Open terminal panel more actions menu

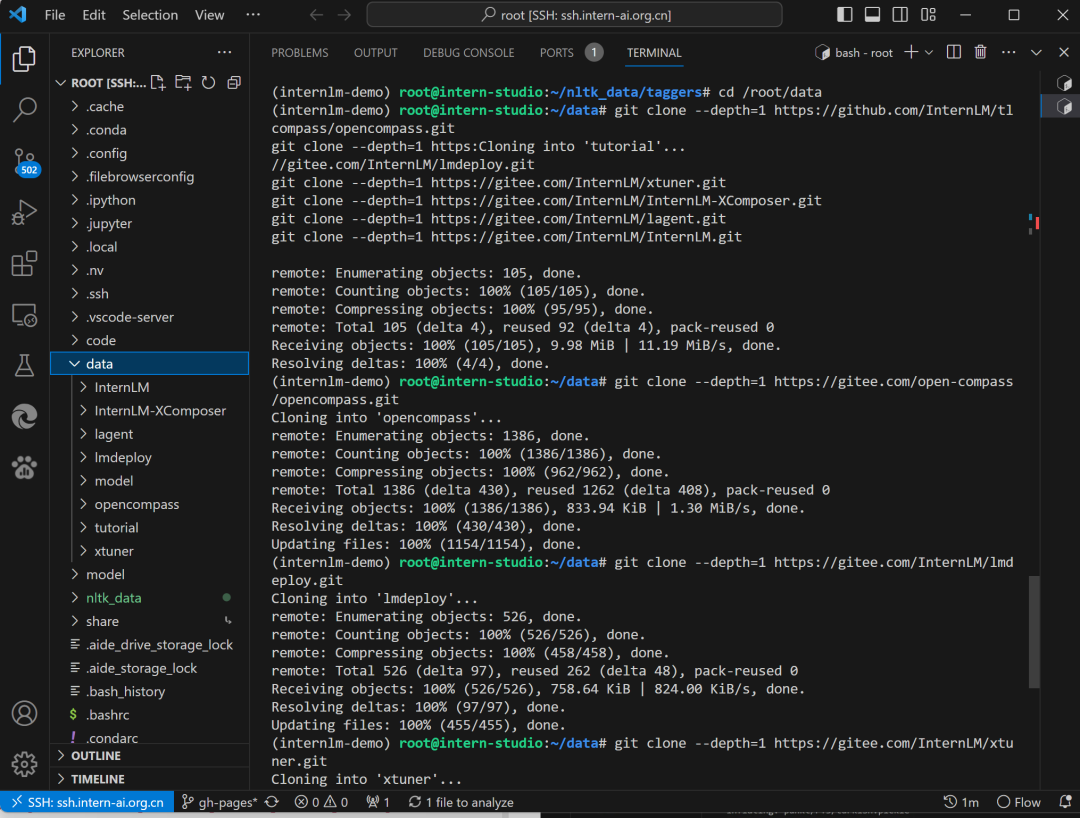coord(1009,52)
